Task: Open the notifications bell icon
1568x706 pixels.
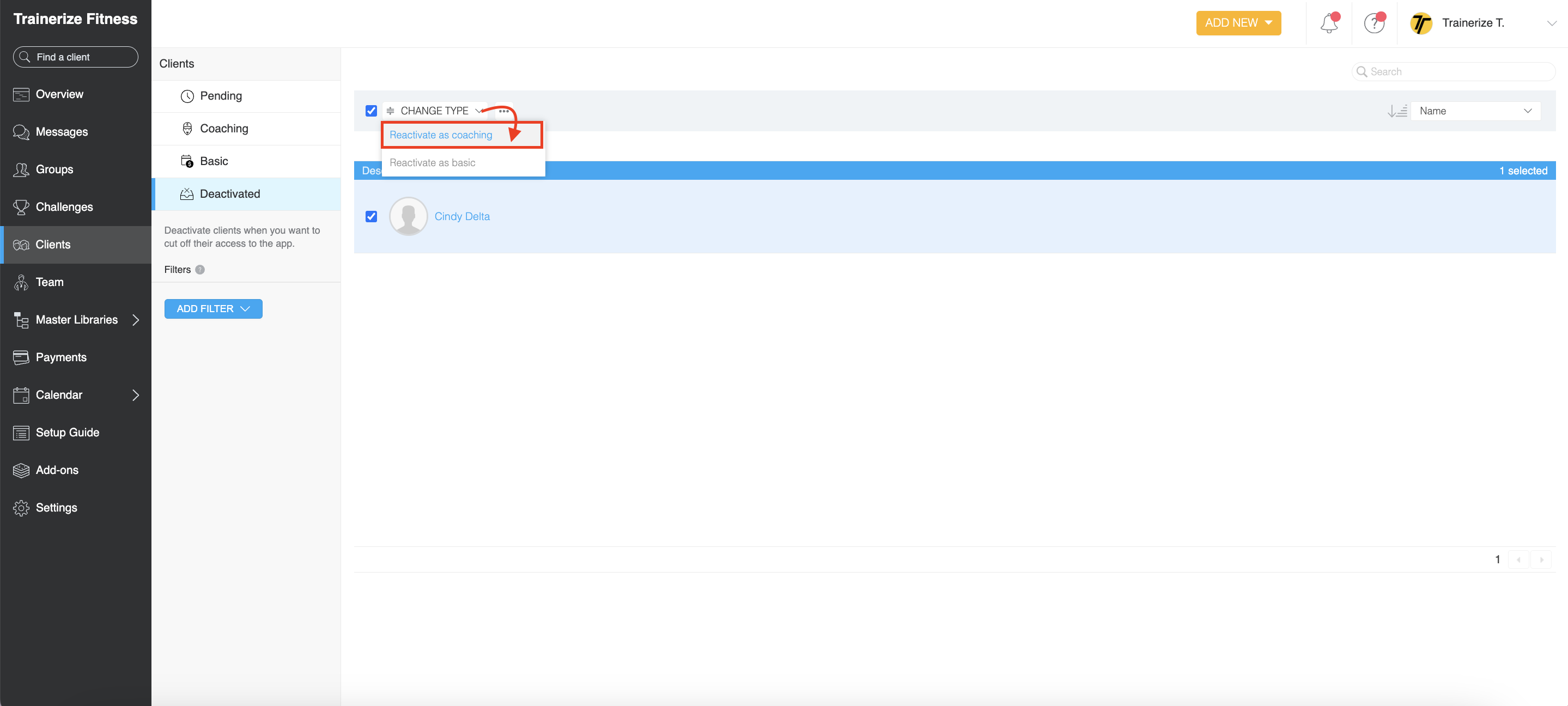Action: point(1329,23)
